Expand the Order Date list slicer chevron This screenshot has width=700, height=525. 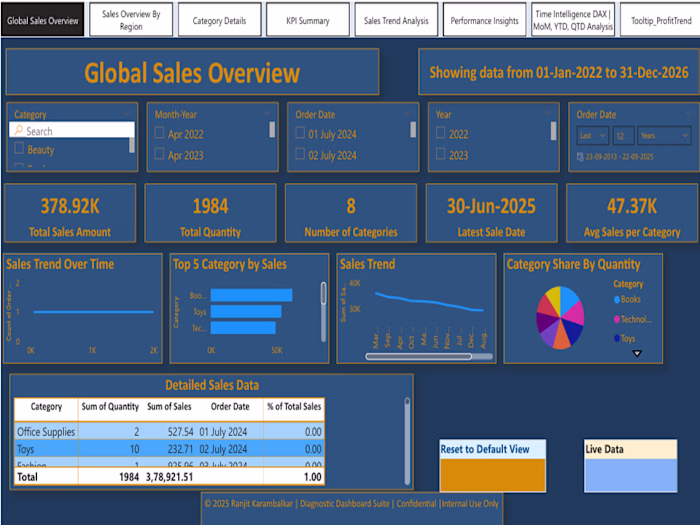pyautogui.click(x=408, y=114)
